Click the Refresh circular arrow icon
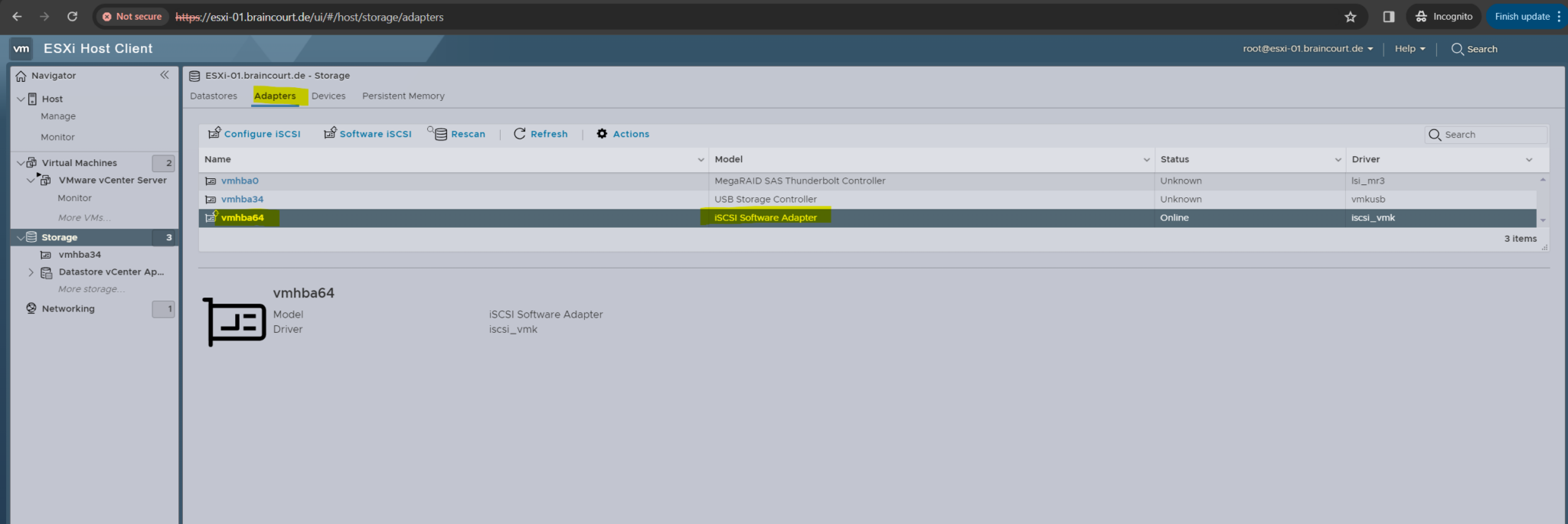 click(519, 134)
